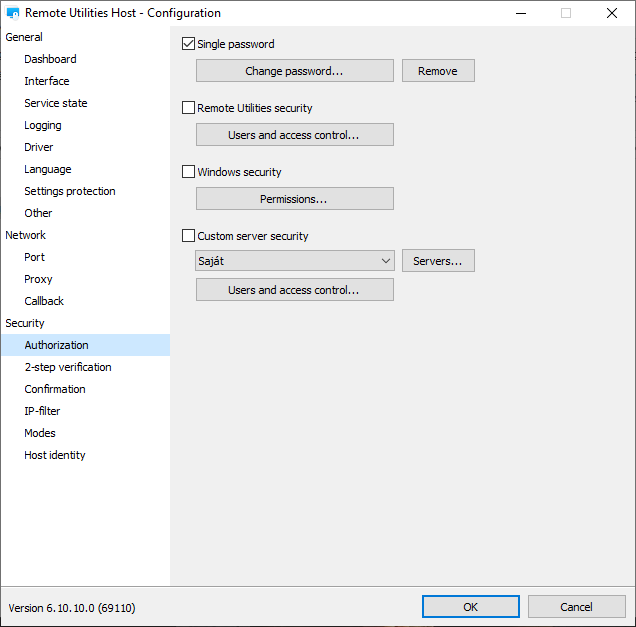Screen dimensions: 636x627
Task: Select the Proxy network settings
Action: [x=38, y=279]
